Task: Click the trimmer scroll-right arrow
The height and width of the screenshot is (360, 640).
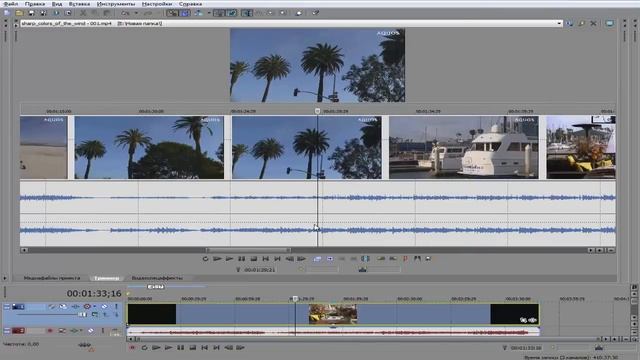Action: 591,250
